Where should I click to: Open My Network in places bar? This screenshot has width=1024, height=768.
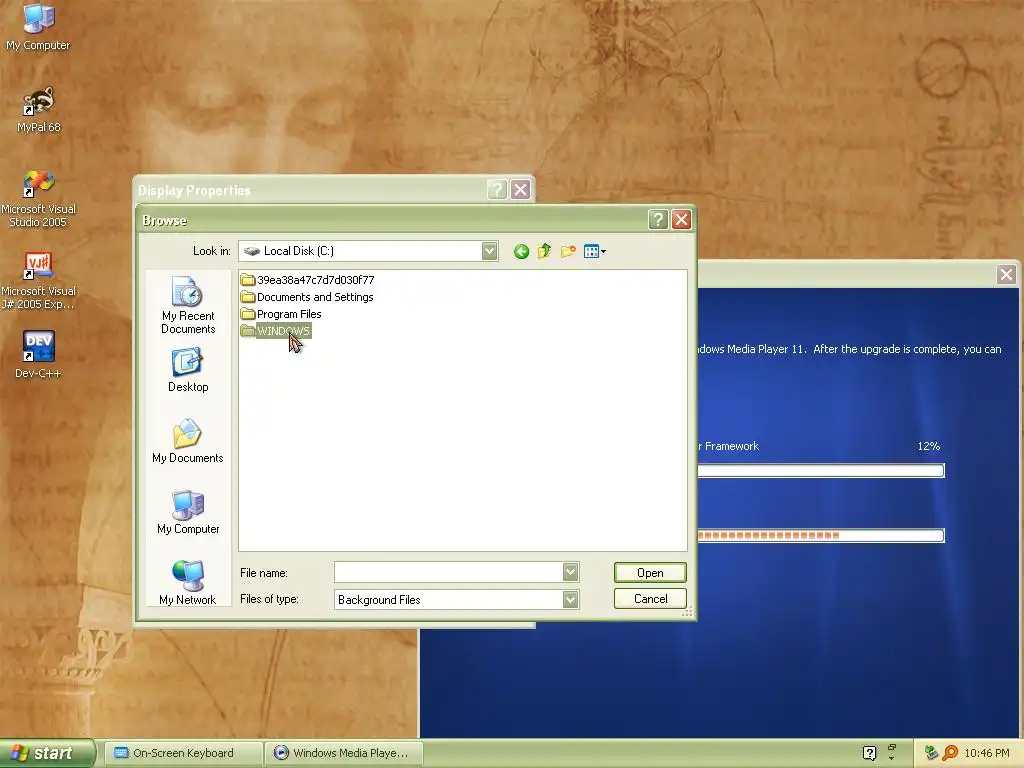click(x=188, y=583)
